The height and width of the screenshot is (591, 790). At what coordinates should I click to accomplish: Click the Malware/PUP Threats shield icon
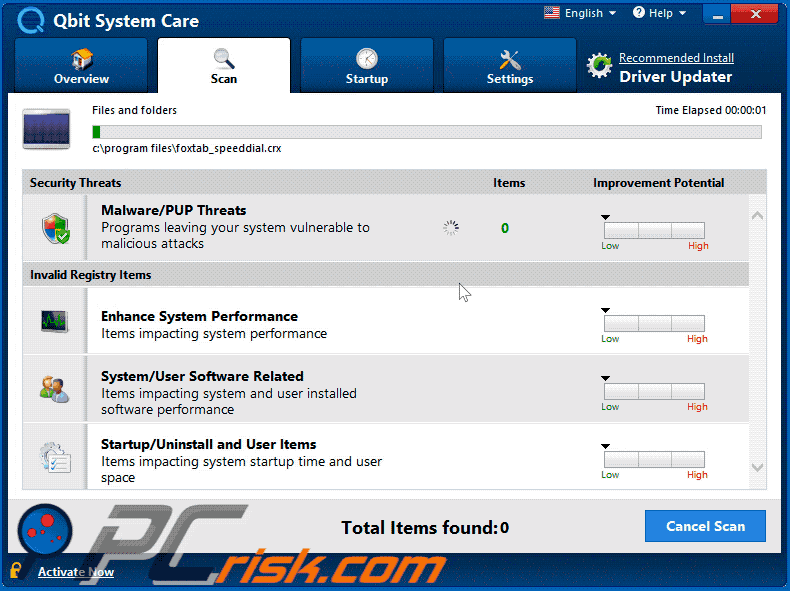[x=55, y=228]
